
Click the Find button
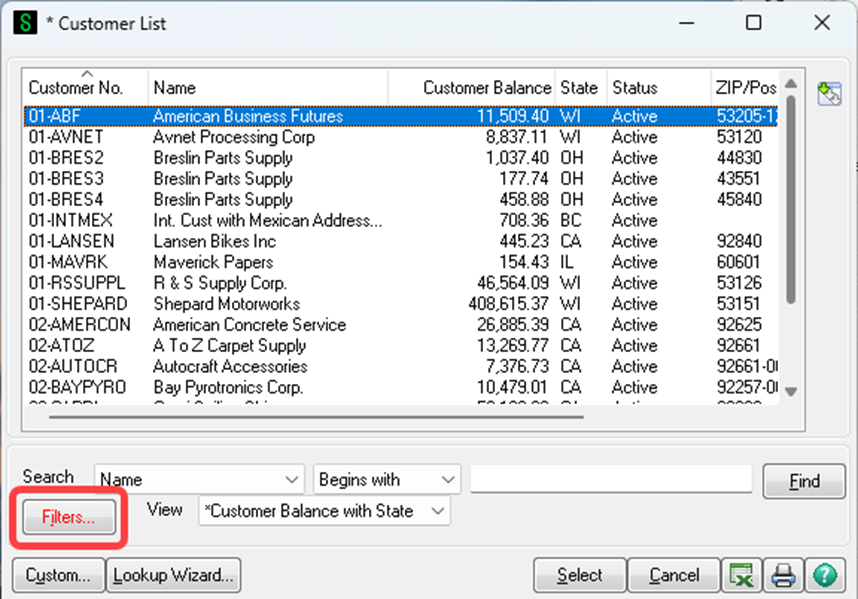[804, 481]
